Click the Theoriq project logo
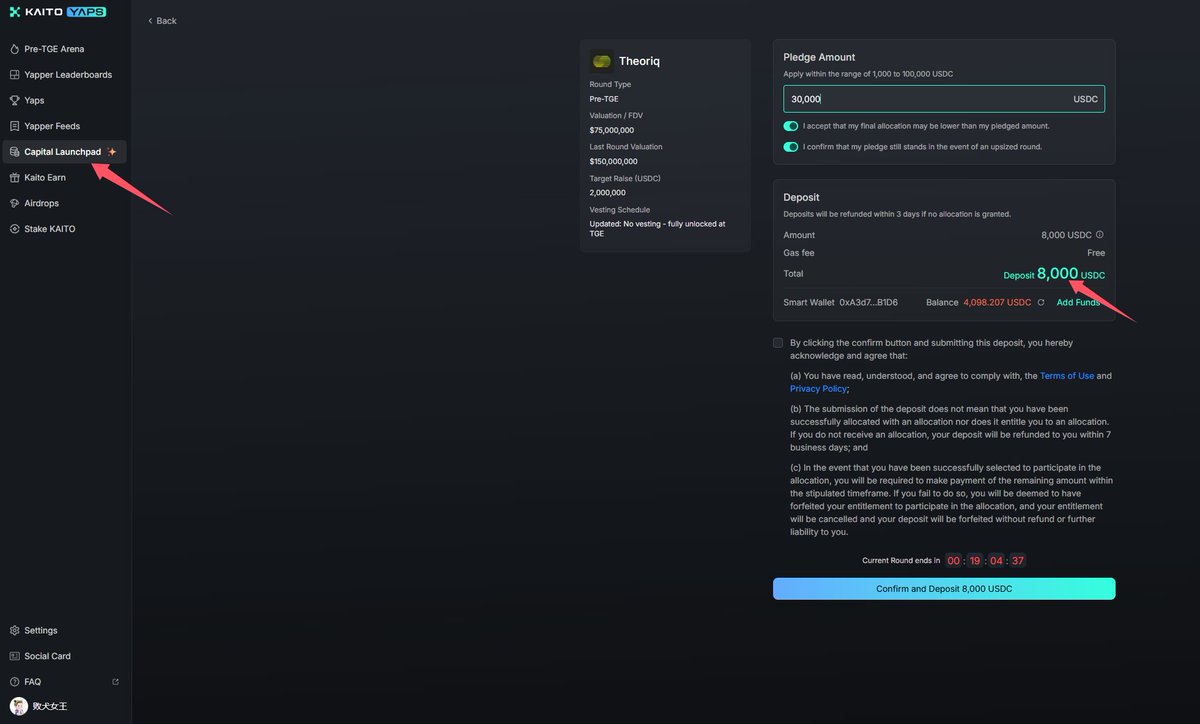Viewport: 1200px width, 724px height. coord(602,61)
